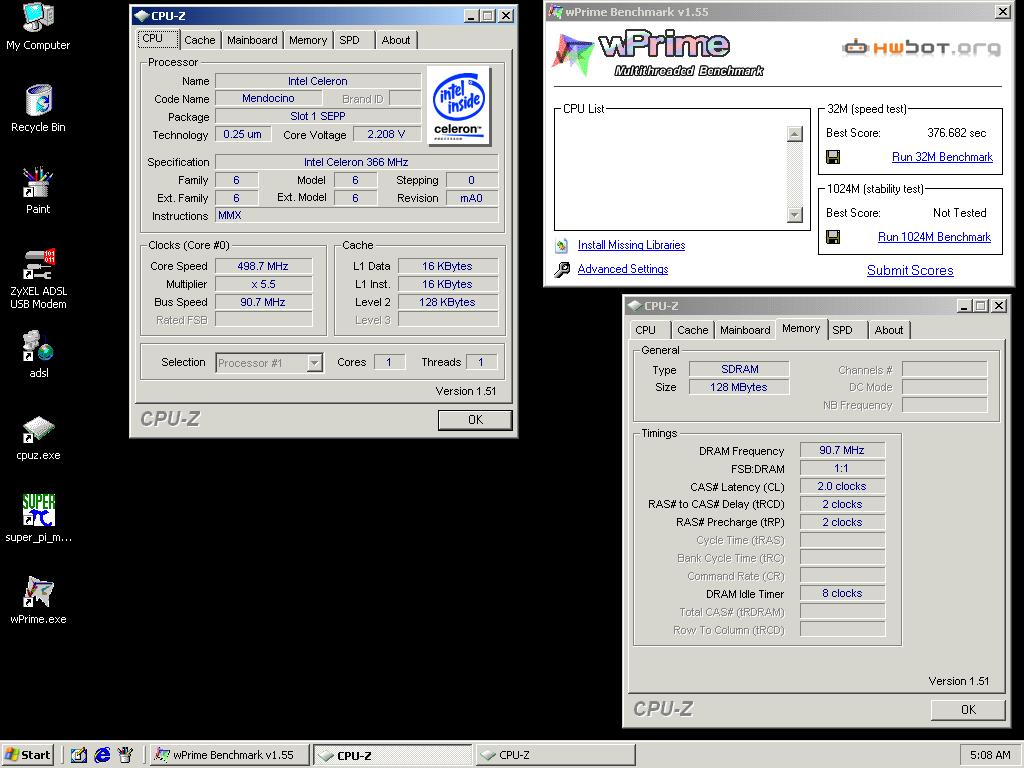Click the memory Type value SDRAM

[739, 369]
